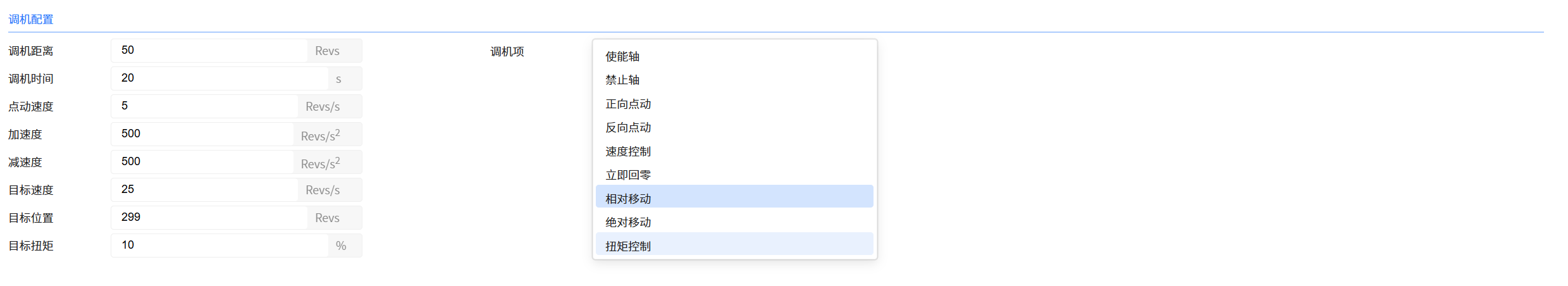1568x286 pixels.
Task: Click the 目标位置 field showing 299
Action: click(209, 218)
